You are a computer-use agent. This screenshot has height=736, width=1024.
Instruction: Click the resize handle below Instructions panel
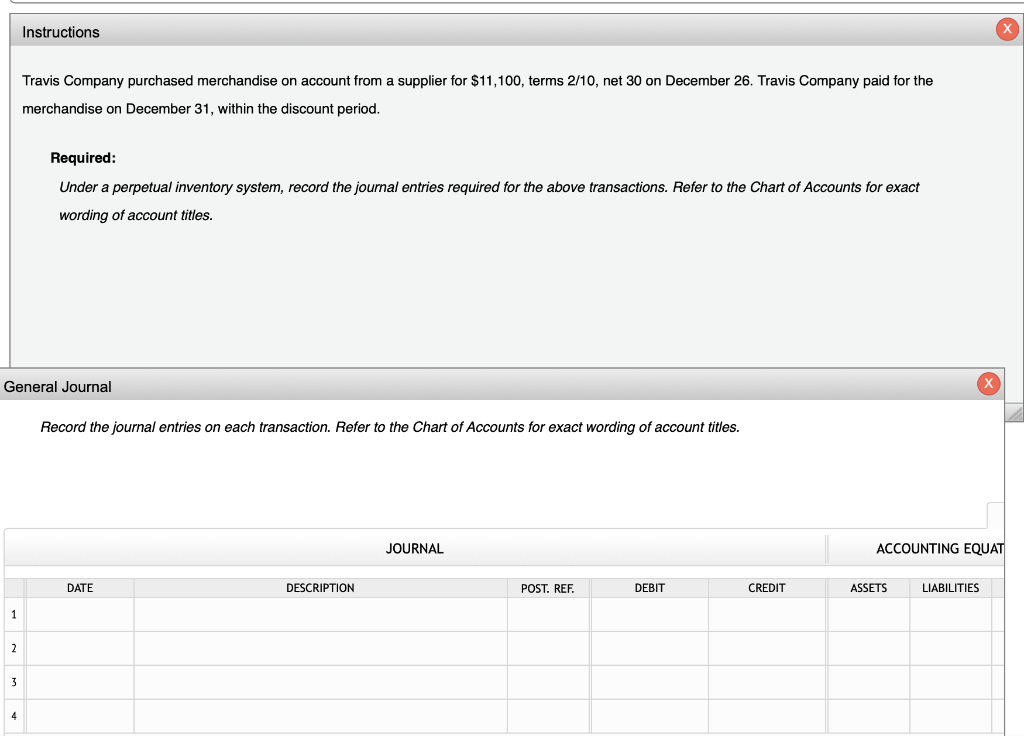tap(1015, 412)
